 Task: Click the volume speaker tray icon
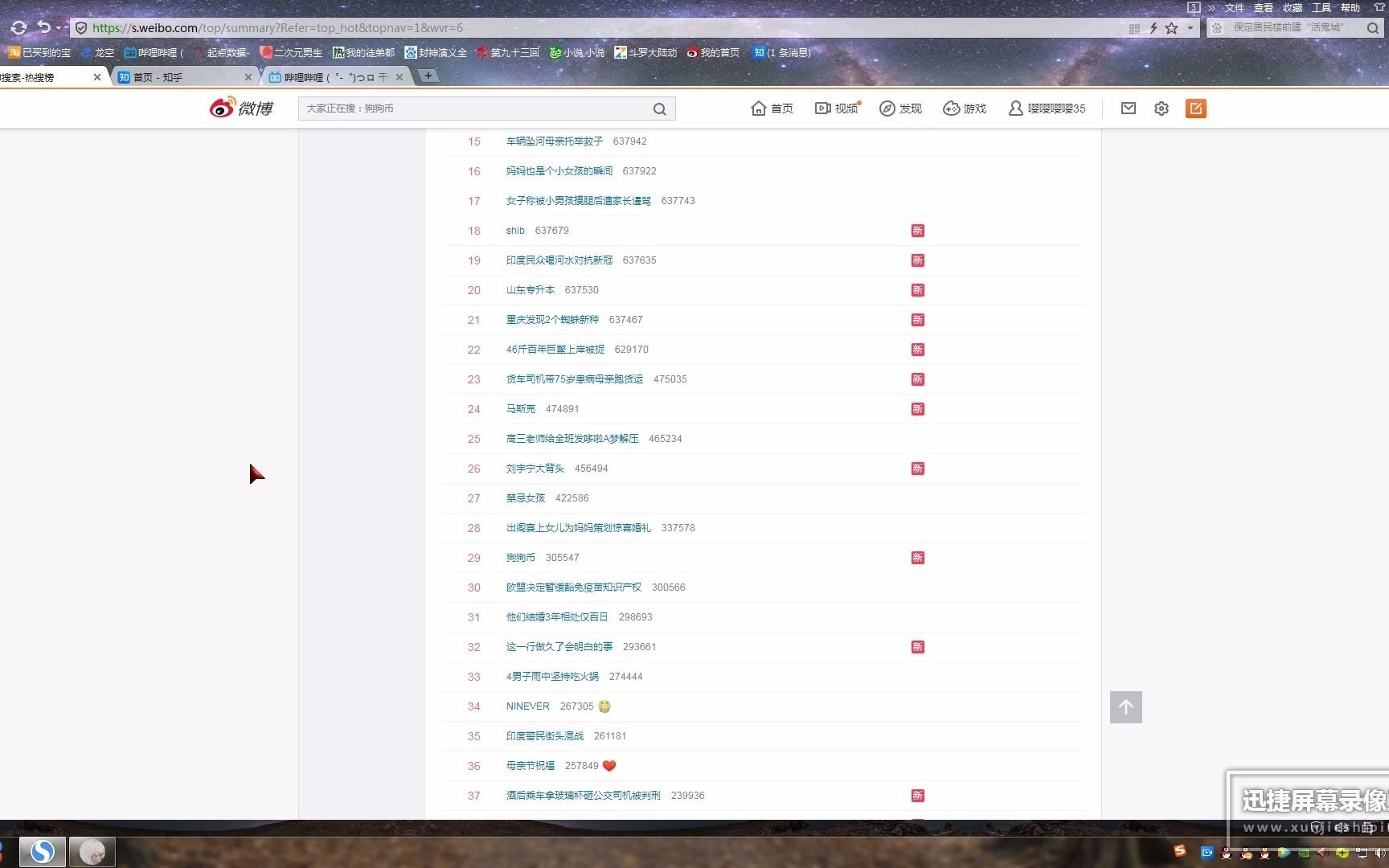(x=1380, y=853)
